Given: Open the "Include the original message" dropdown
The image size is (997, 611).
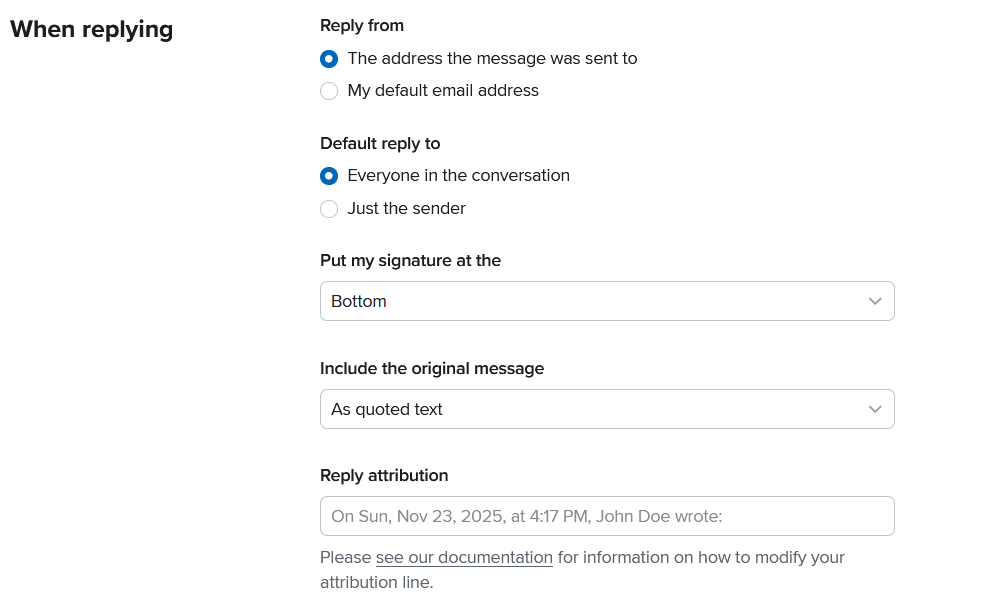Looking at the screenshot, I should click(x=607, y=409).
